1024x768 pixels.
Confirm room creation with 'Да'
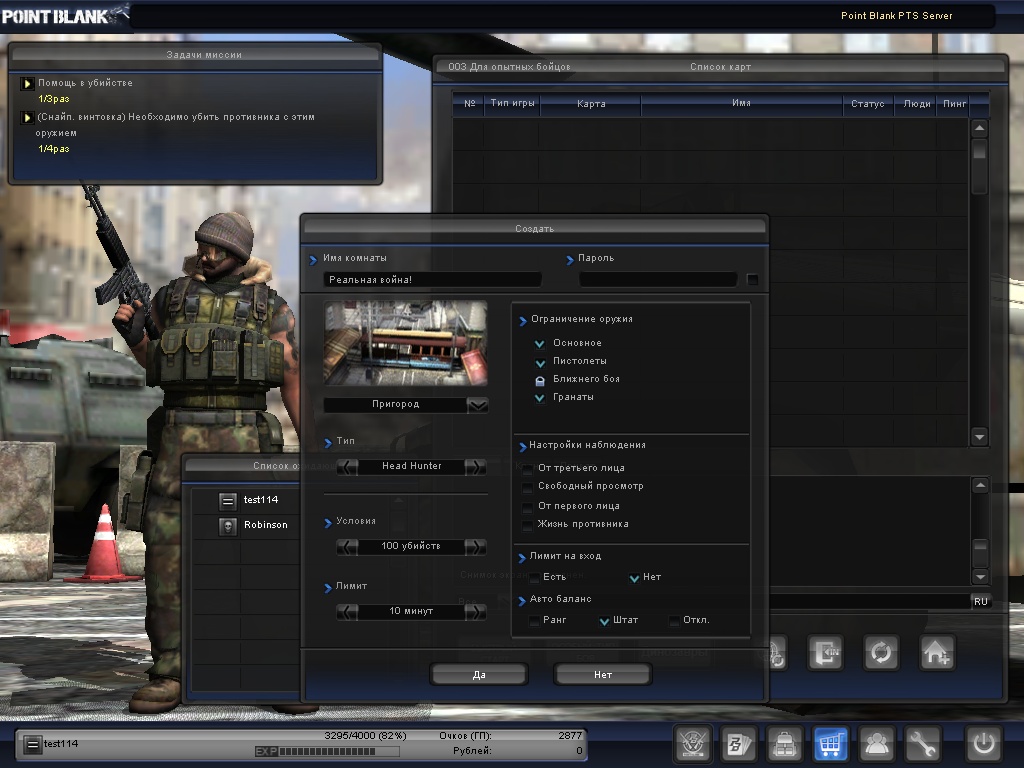coord(479,675)
